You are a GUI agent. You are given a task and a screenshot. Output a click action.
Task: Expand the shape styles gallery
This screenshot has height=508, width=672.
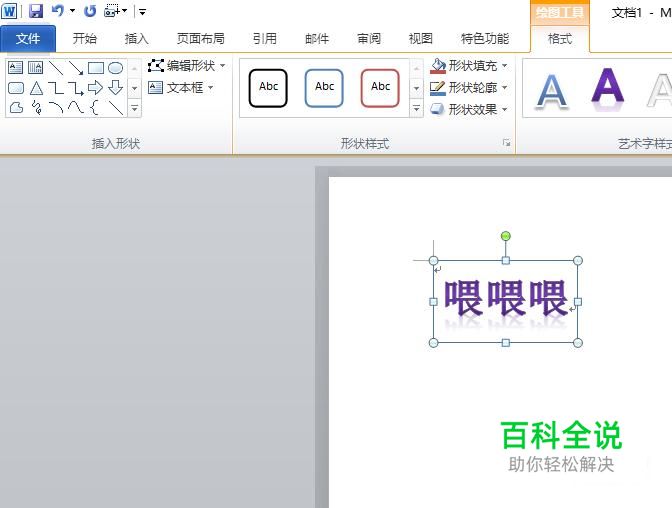click(x=416, y=108)
